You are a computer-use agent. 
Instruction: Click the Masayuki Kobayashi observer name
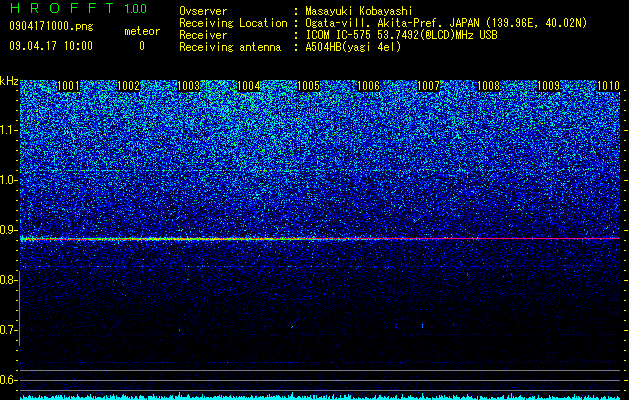point(359,11)
